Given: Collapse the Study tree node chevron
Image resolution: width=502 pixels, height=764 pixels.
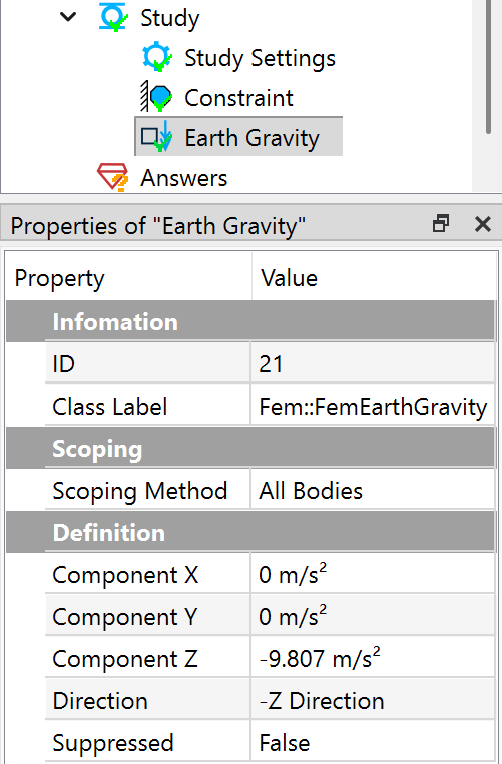Looking at the screenshot, I should pyautogui.click(x=68, y=17).
